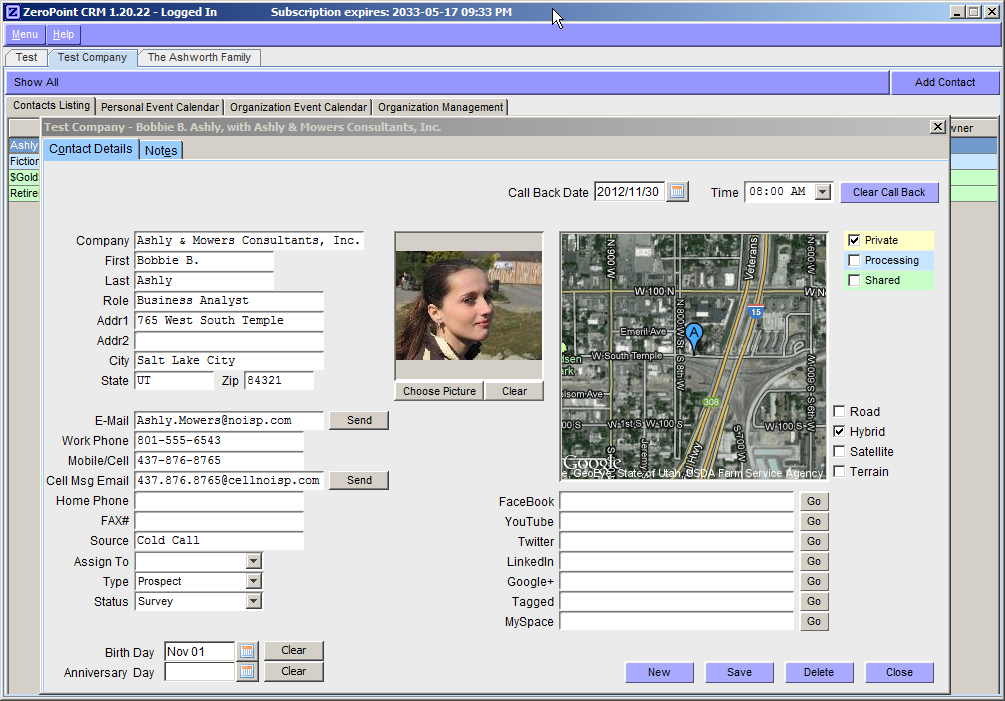The image size is (1005, 701).
Task: Open the Menu menu
Action: pos(25,35)
